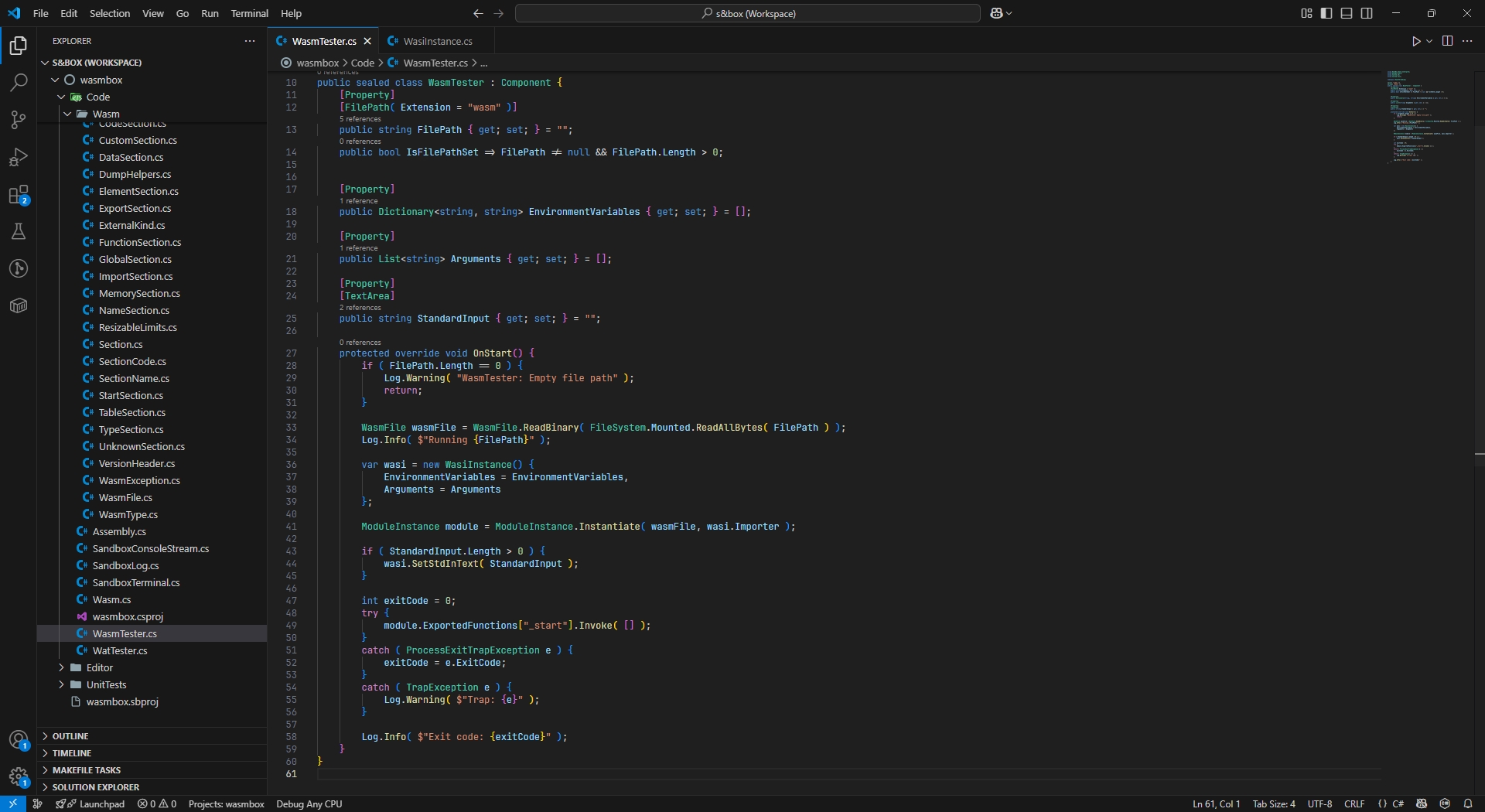Image resolution: width=1485 pixels, height=812 pixels.
Task: Open the Testing flask view
Action: click(19, 231)
